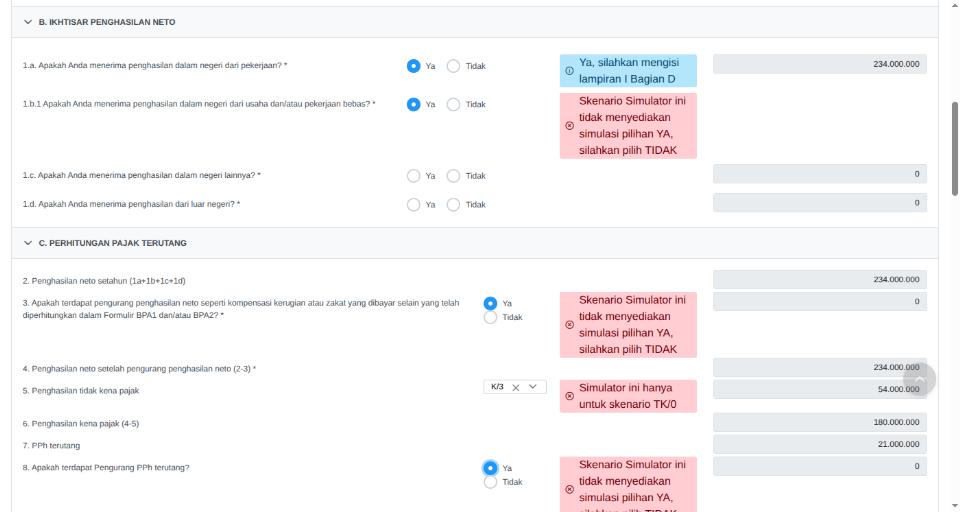Choose Tidak for 1.d penghasilan dari luar negeri
This screenshot has height=512, width=960.
pyautogui.click(x=453, y=205)
